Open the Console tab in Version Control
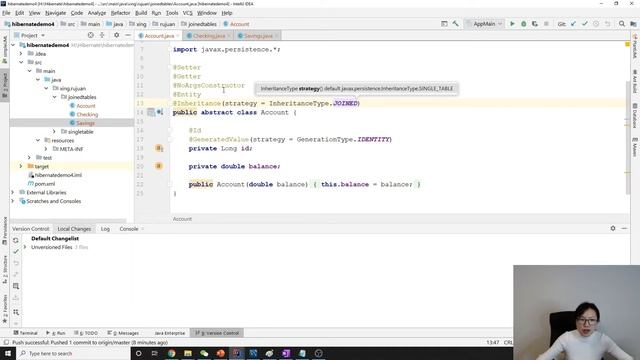640x360 pixels. (x=129, y=229)
